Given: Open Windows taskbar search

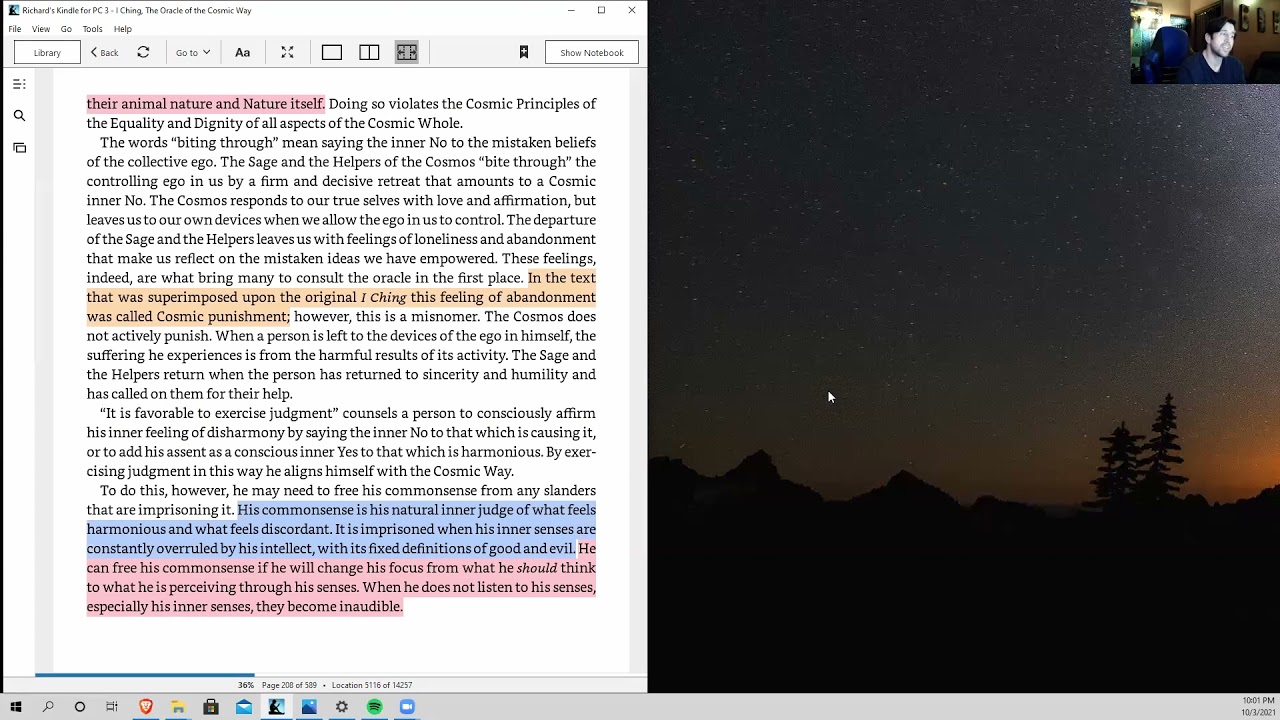Looking at the screenshot, I should (48, 707).
